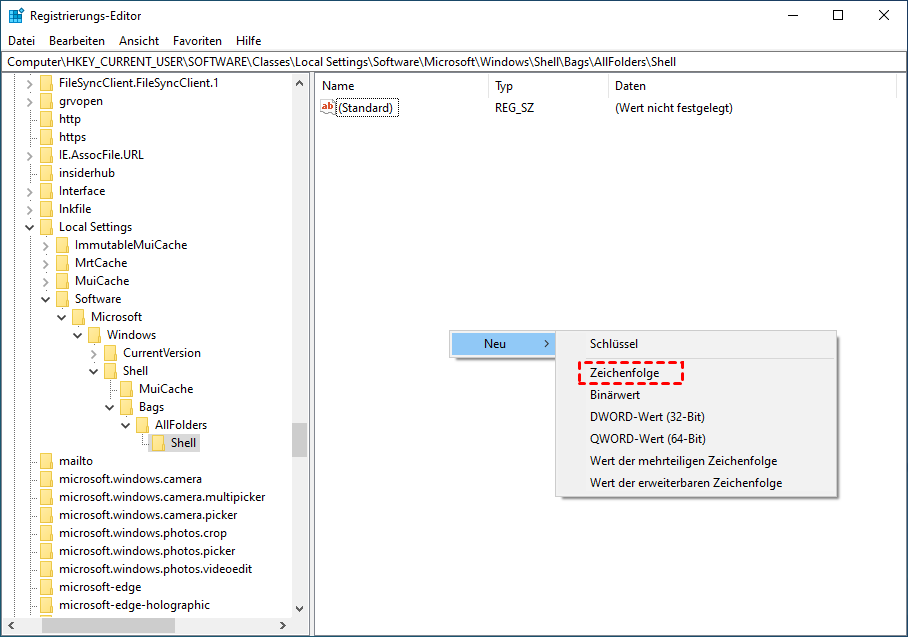
Task: Open the Hilfe menu
Action: tap(248, 41)
